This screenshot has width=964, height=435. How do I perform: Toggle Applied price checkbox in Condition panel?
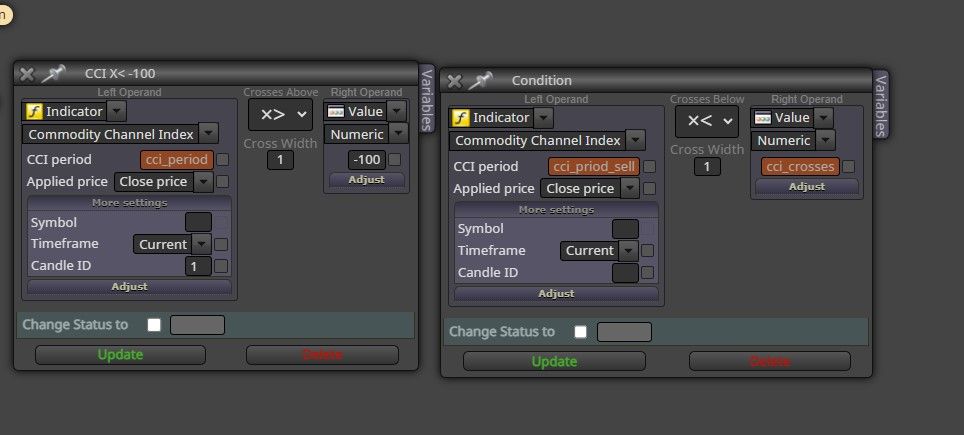tap(649, 188)
